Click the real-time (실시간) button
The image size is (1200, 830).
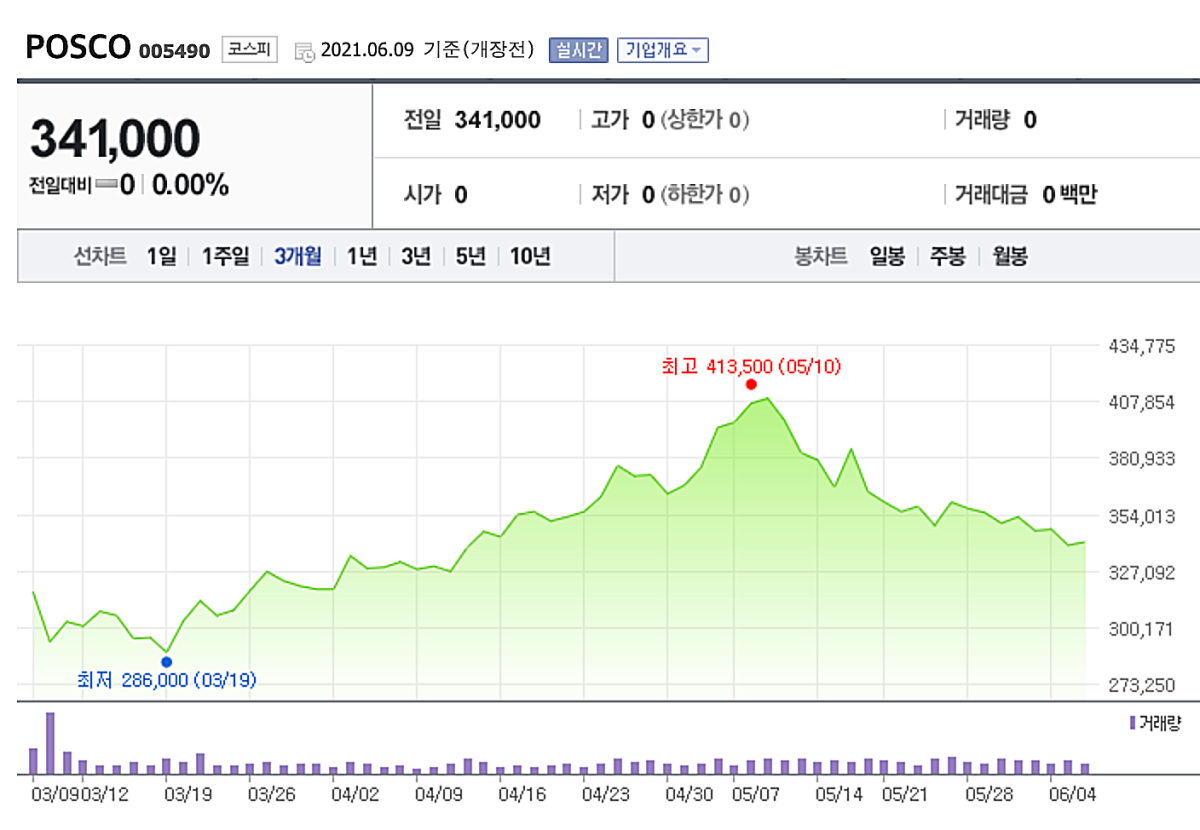point(578,49)
